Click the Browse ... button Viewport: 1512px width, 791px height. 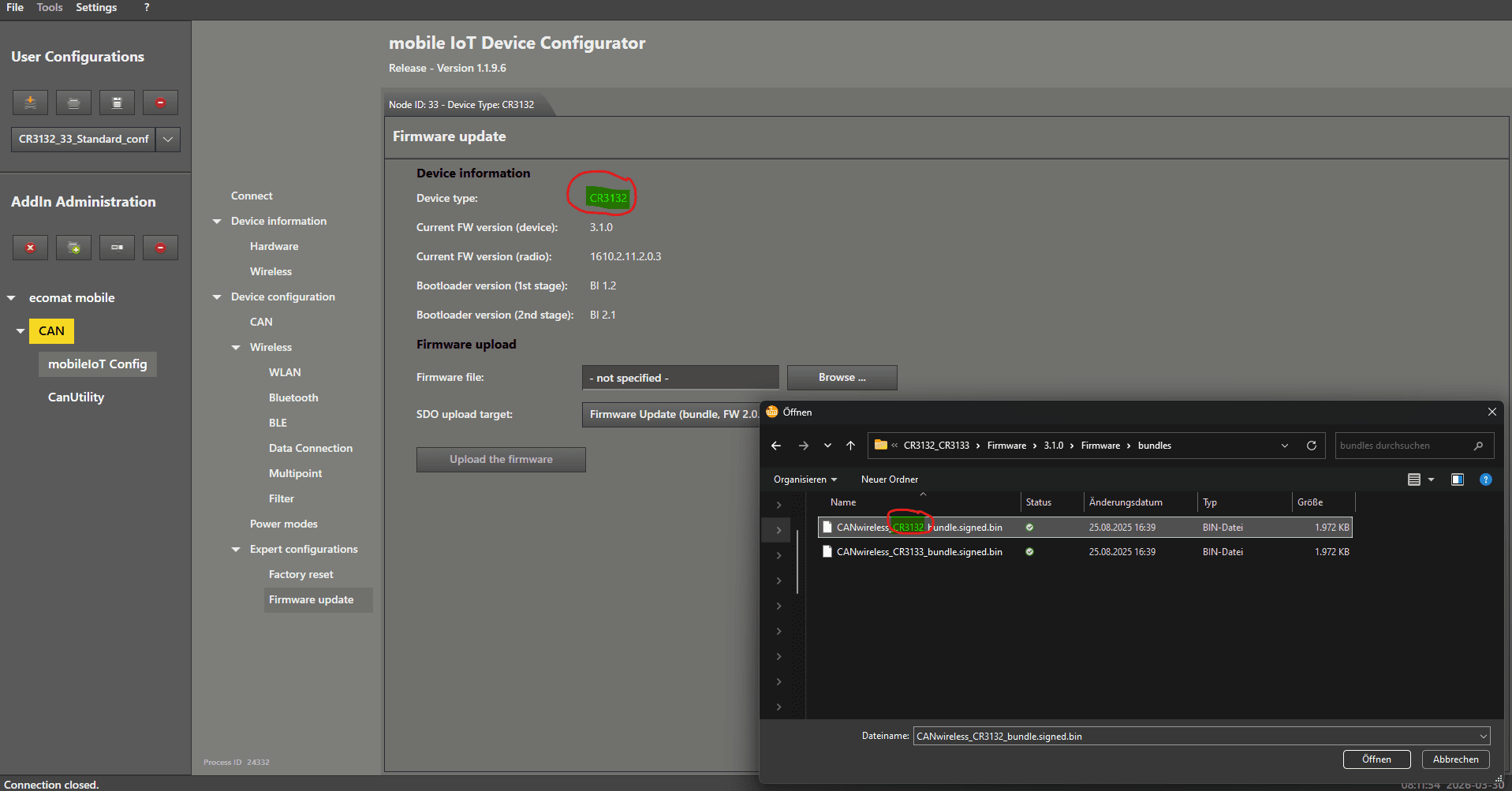(x=842, y=378)
